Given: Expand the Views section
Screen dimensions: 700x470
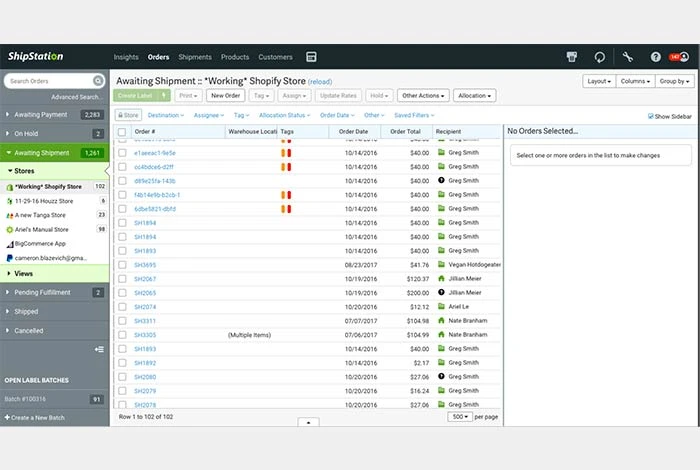Looking at the screenshot, I should click(54, 274).
